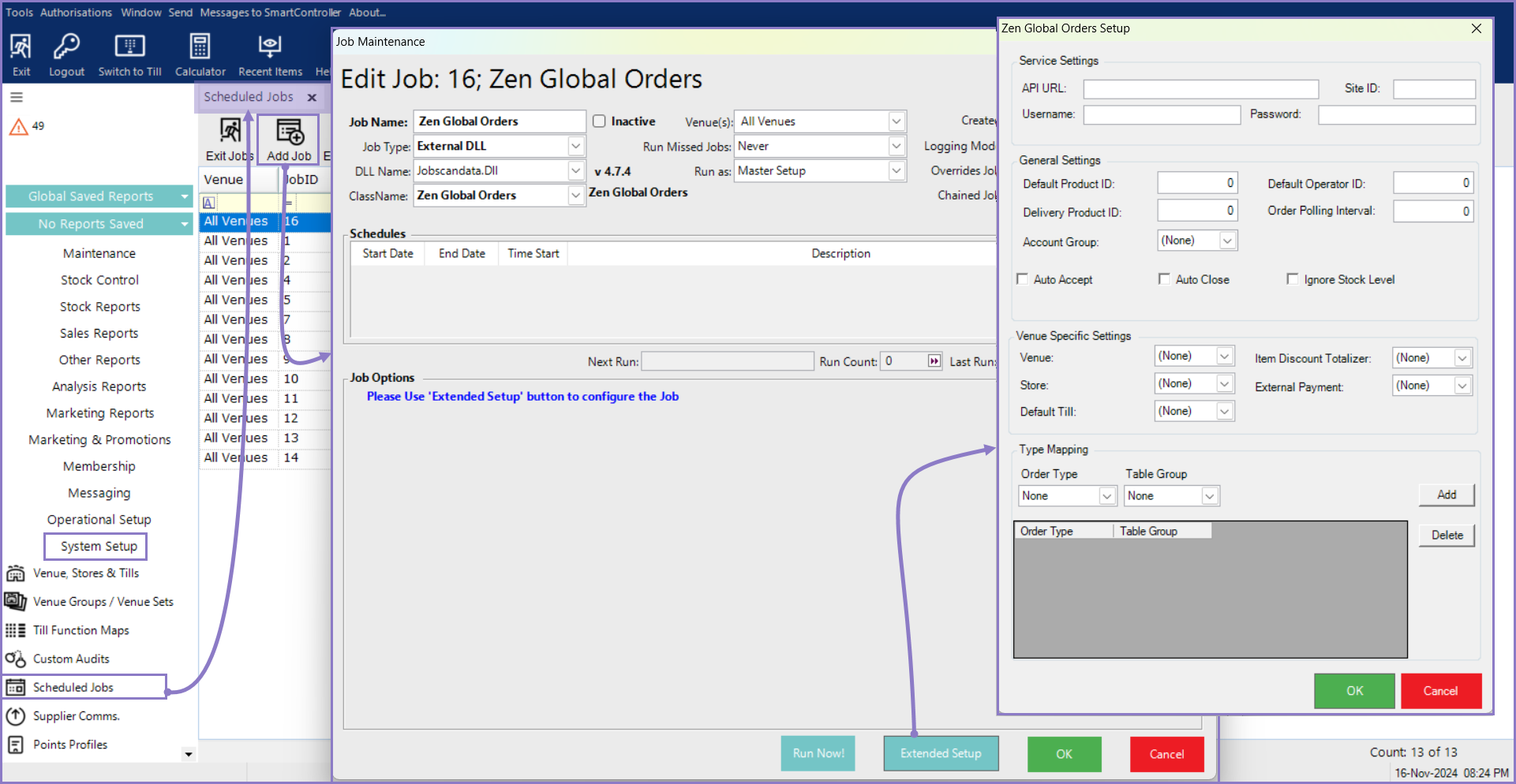
Task: Click the Run Count step button
Action: (934, 361)
